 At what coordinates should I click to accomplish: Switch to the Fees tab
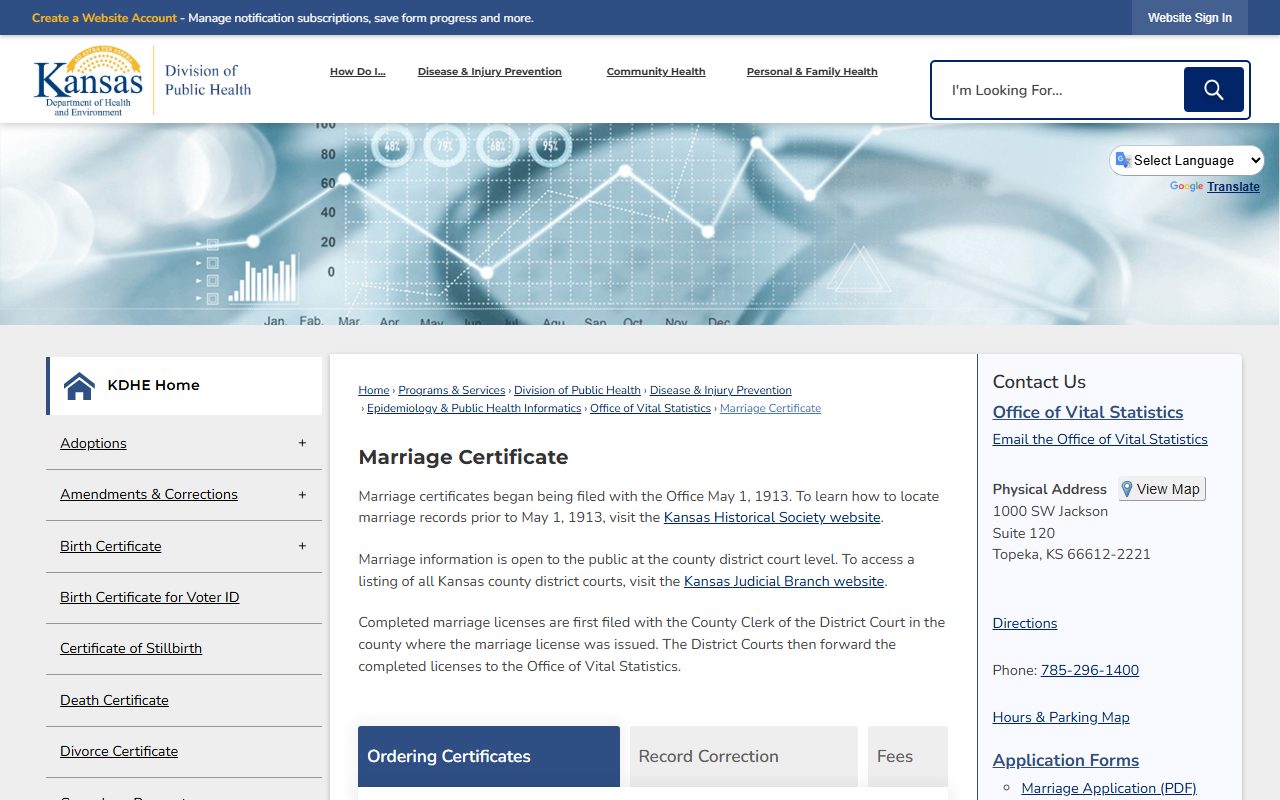pos(907,756)
